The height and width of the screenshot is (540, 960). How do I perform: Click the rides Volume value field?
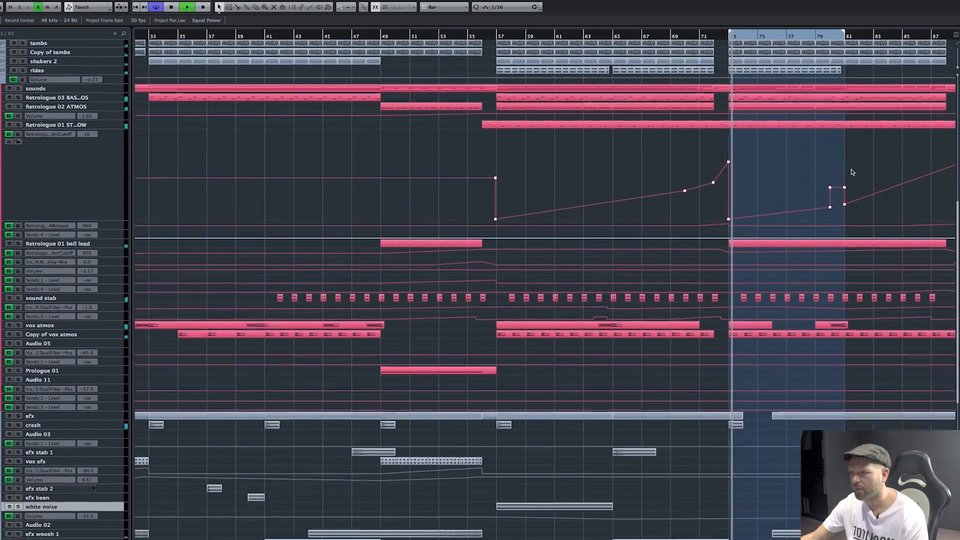pyautogui.click(x=92, y=80)
